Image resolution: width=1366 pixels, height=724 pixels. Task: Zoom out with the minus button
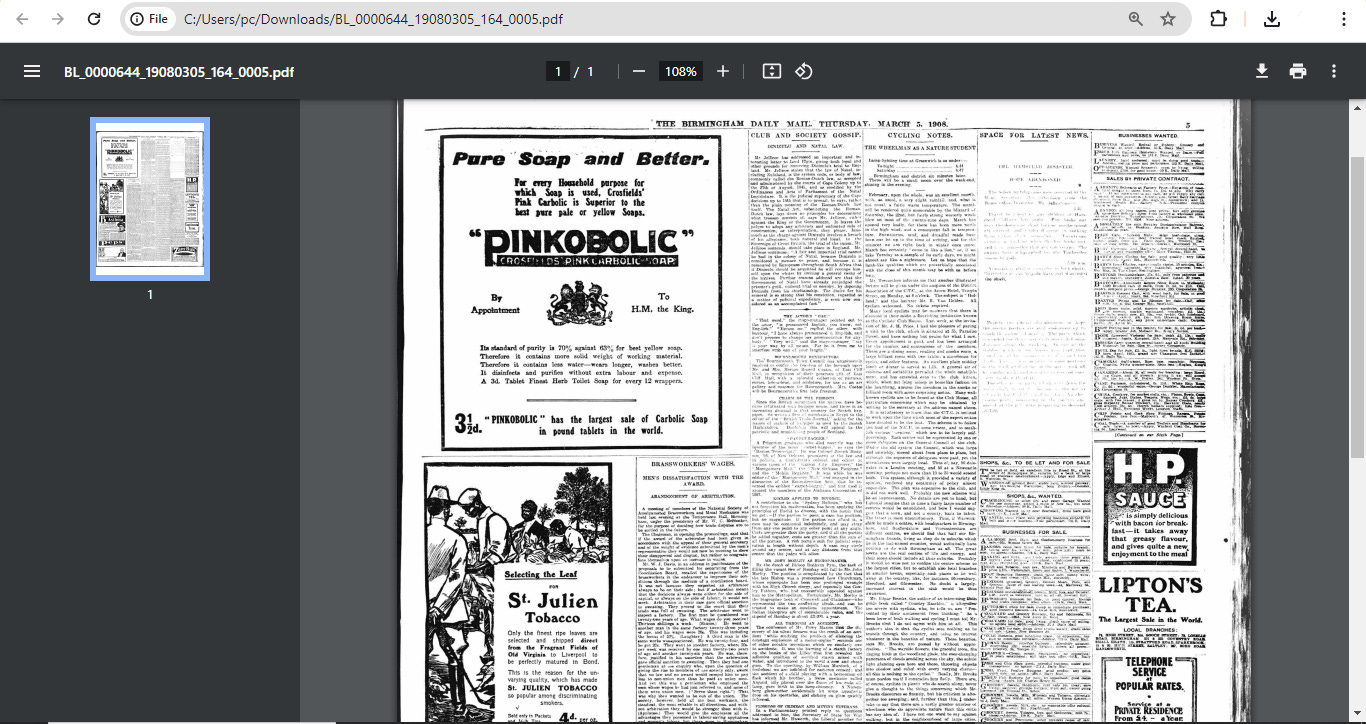(638, 71)
